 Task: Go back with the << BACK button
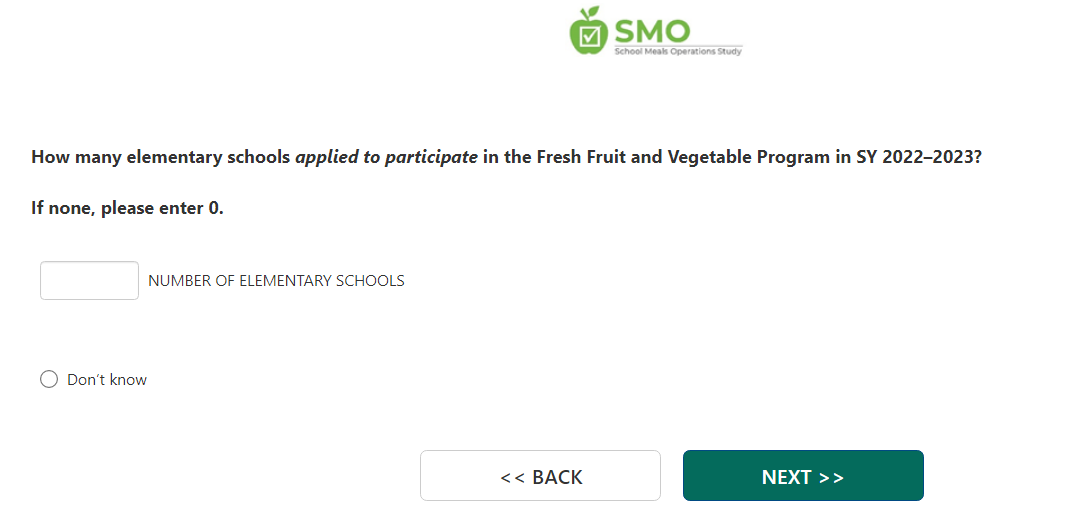pos(540,476)
